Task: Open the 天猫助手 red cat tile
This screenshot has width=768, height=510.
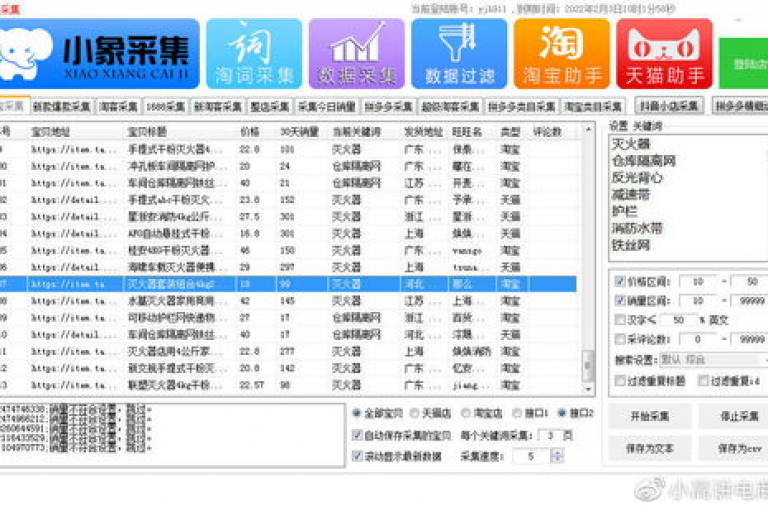Action: (664, 54)
